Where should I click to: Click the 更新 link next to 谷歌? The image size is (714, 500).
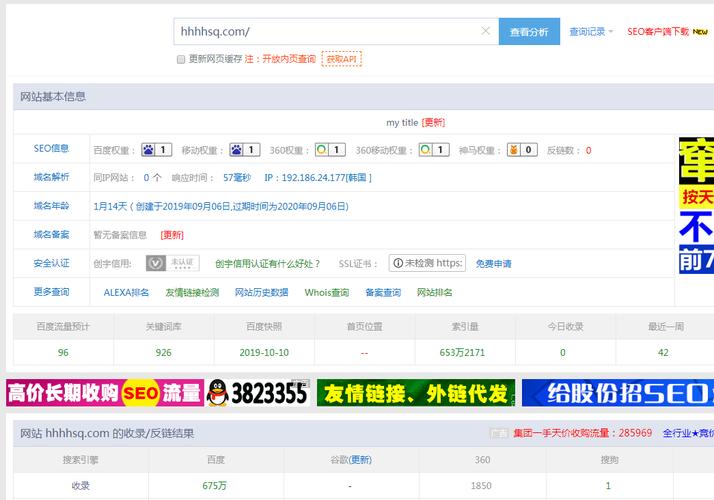coord(360,460)
